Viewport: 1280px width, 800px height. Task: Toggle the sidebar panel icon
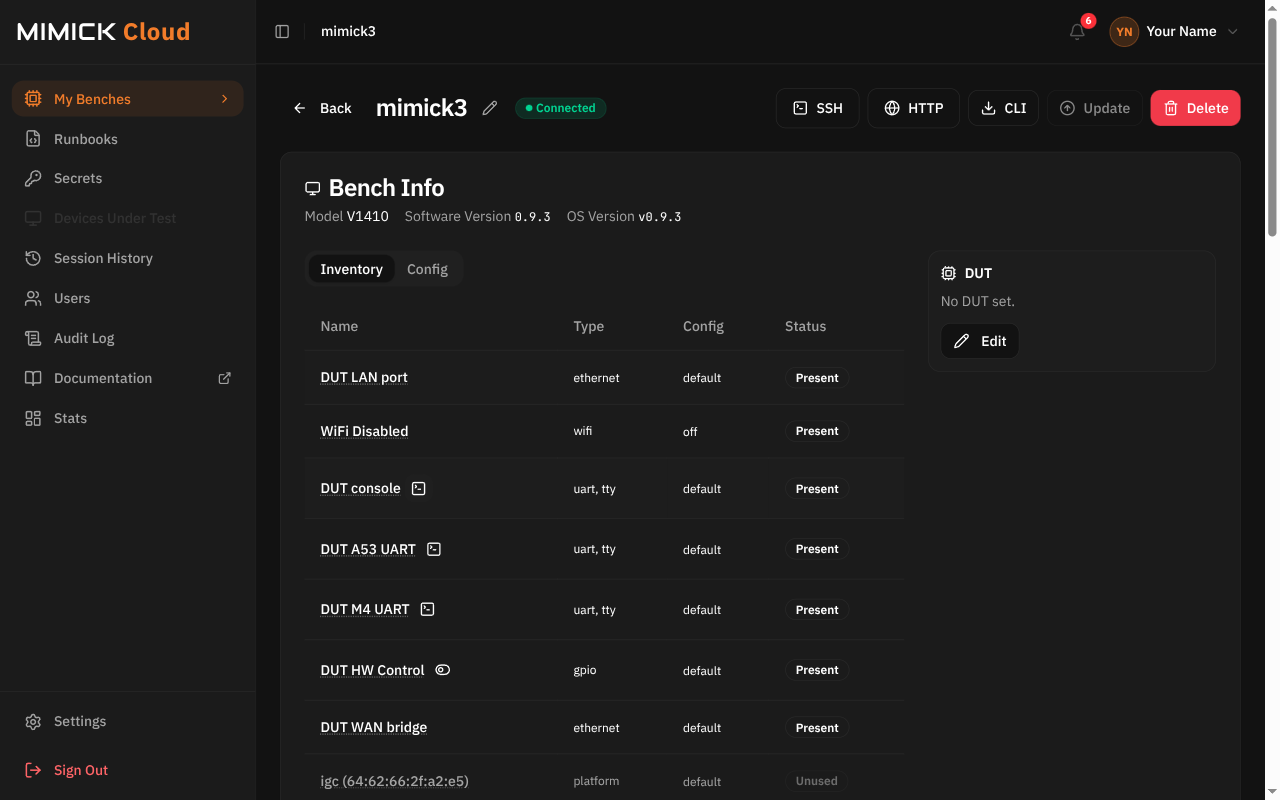coord(282,32)
